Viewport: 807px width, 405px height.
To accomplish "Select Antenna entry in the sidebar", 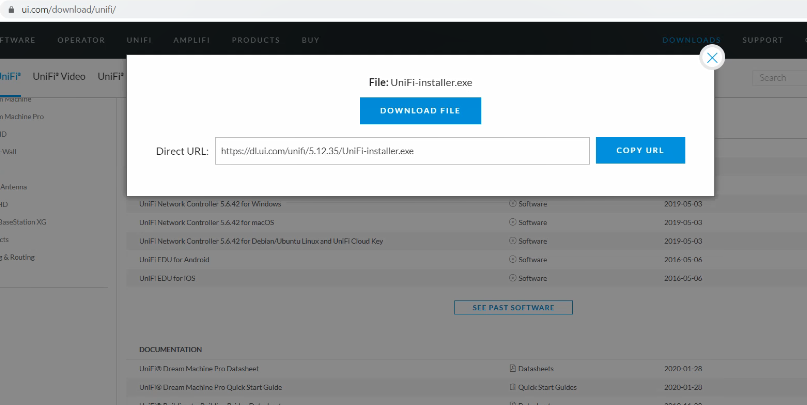I will click(x=13, y=187).
